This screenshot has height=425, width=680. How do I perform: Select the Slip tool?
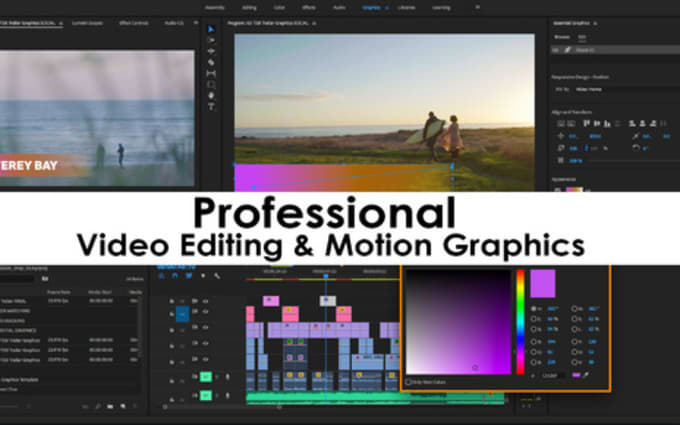click(211, 74)
